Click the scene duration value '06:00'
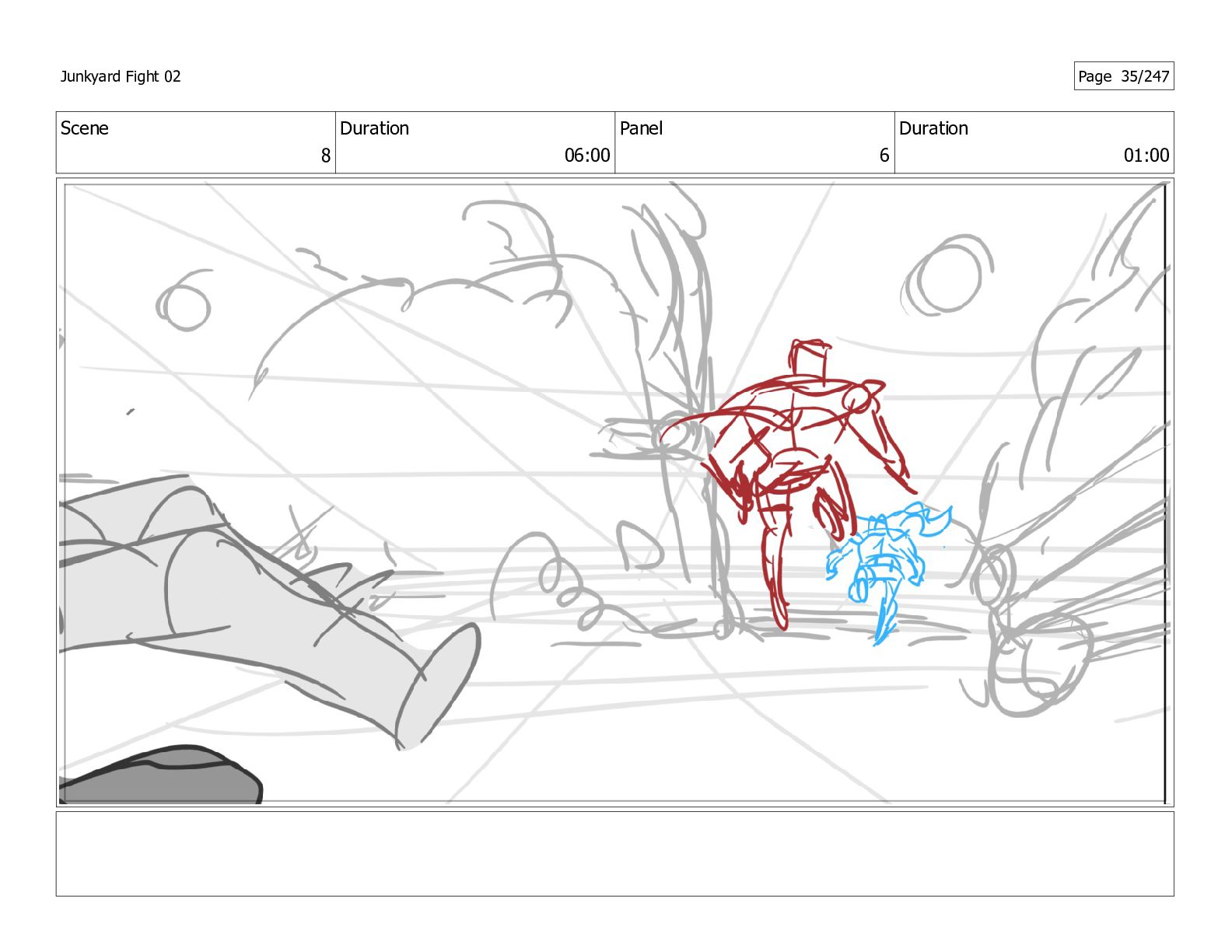This screenshot has height=952, width=1232. pyautogui.click(x=587, y=156)
